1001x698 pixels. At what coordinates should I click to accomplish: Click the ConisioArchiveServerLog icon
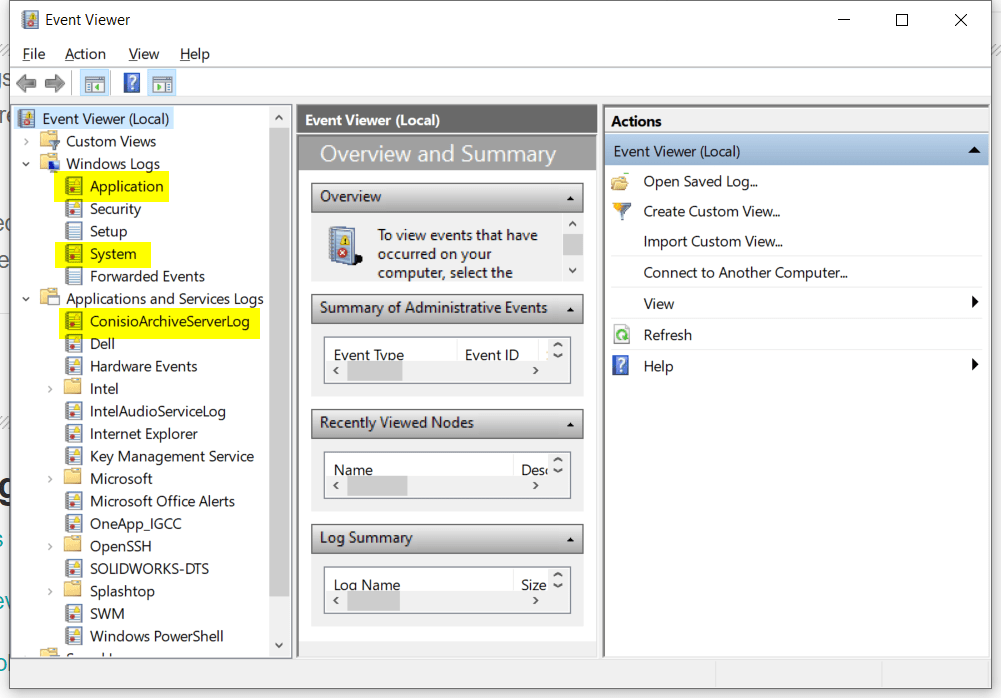(x=74, y=321)
